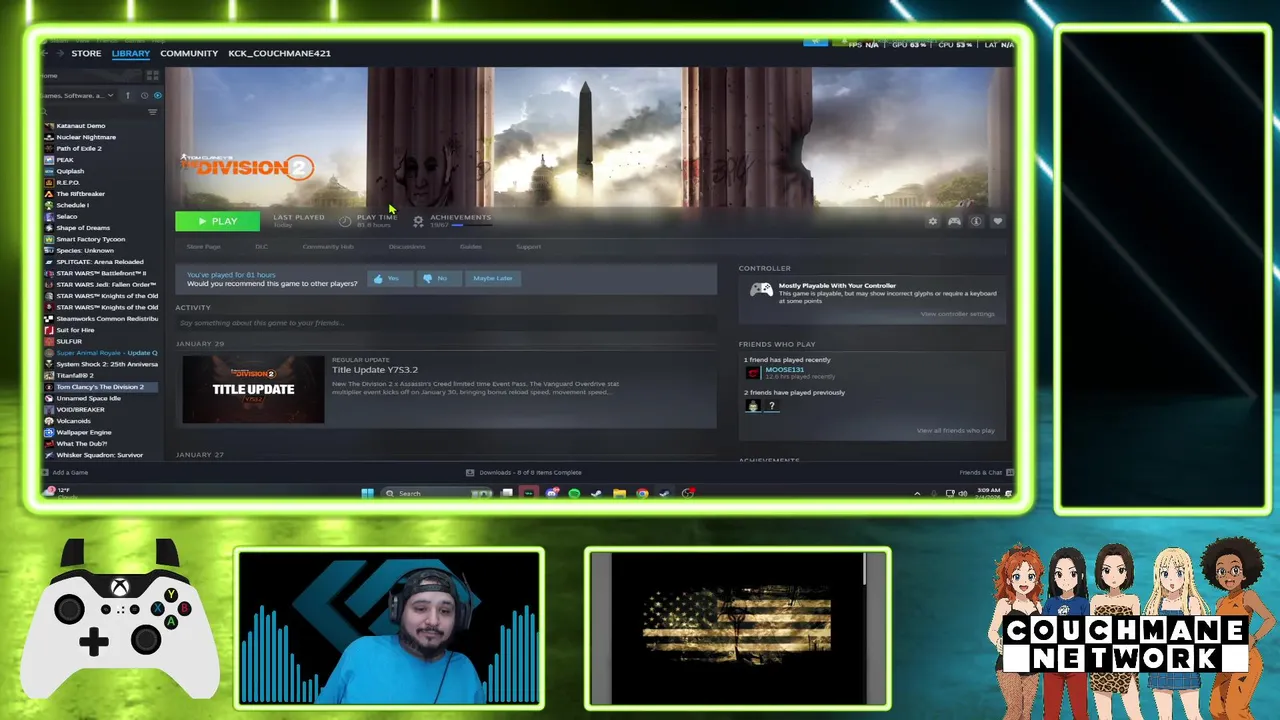Viewport: 1280px width, 720px height.
Task: Toggle recent activity clock filter
Action: [144, 95]
